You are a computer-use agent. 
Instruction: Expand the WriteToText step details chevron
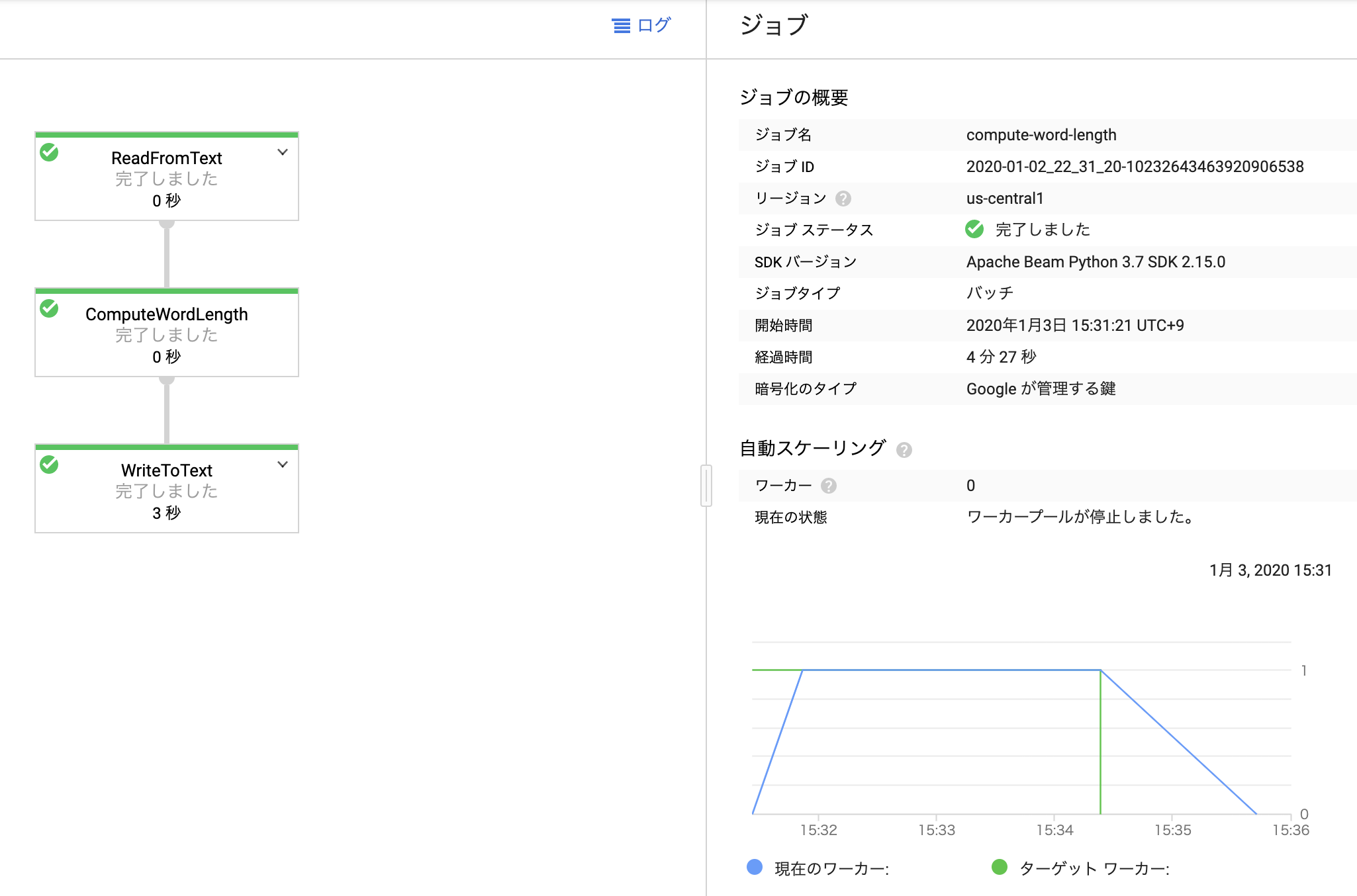[x=283, y=464]
